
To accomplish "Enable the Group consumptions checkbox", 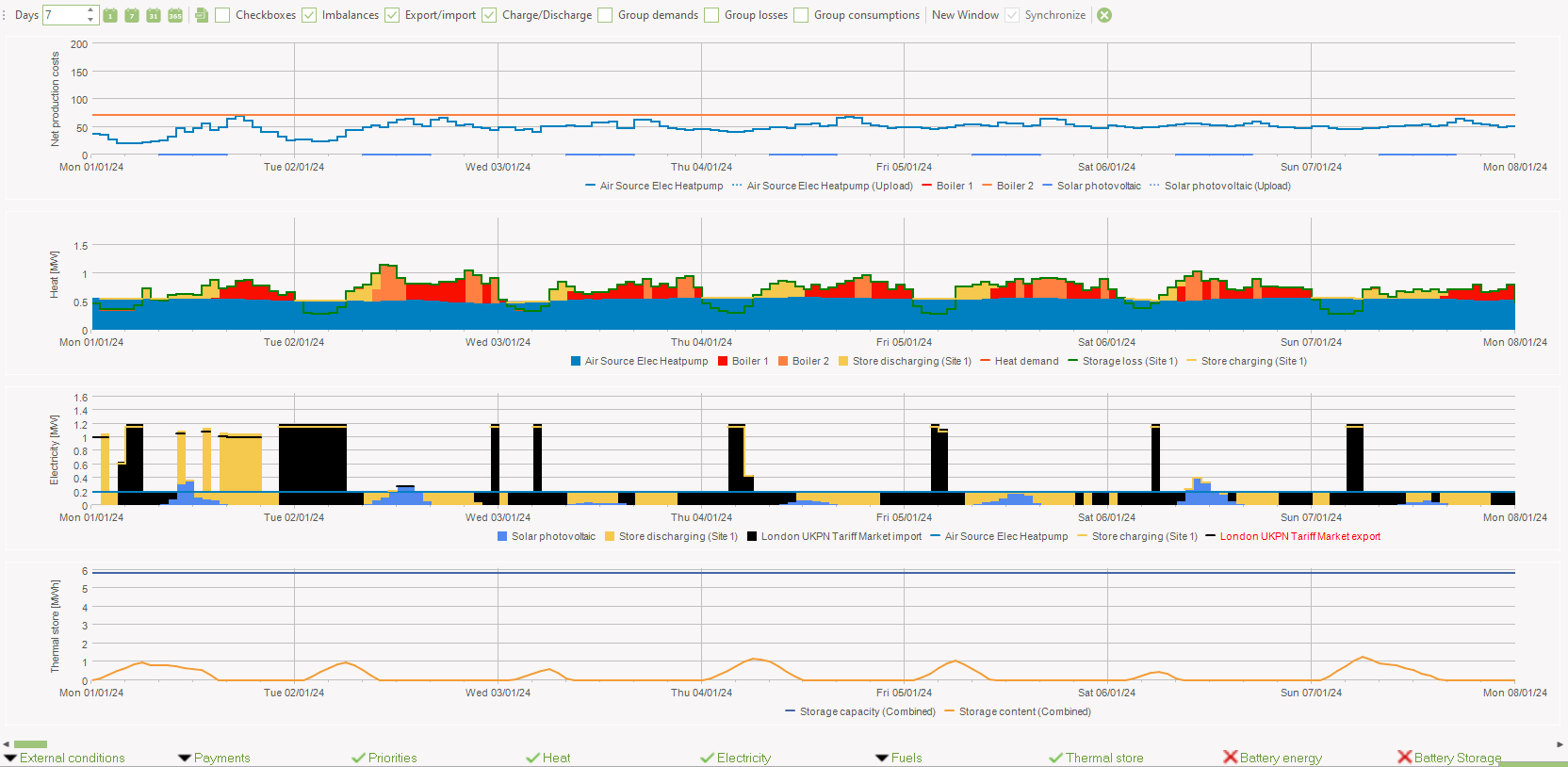I will tap(801, 15).
